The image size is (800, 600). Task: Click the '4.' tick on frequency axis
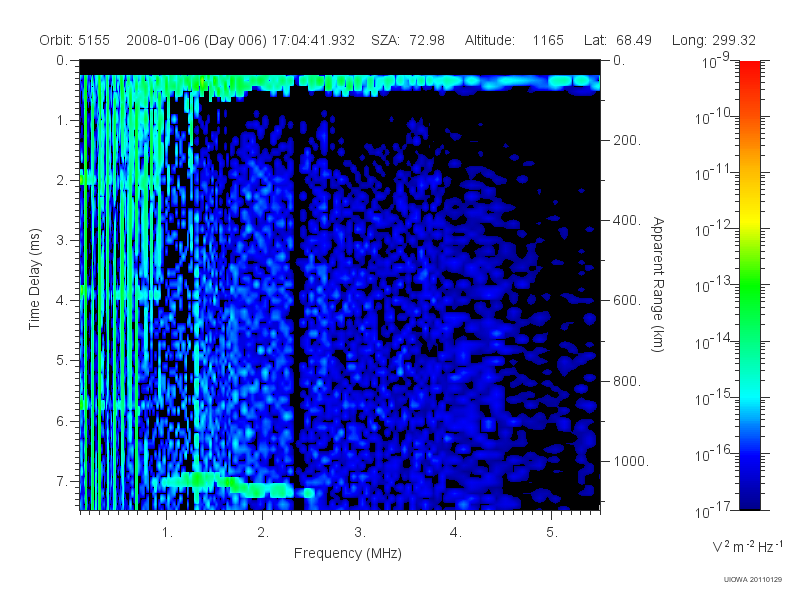(456, 533)
